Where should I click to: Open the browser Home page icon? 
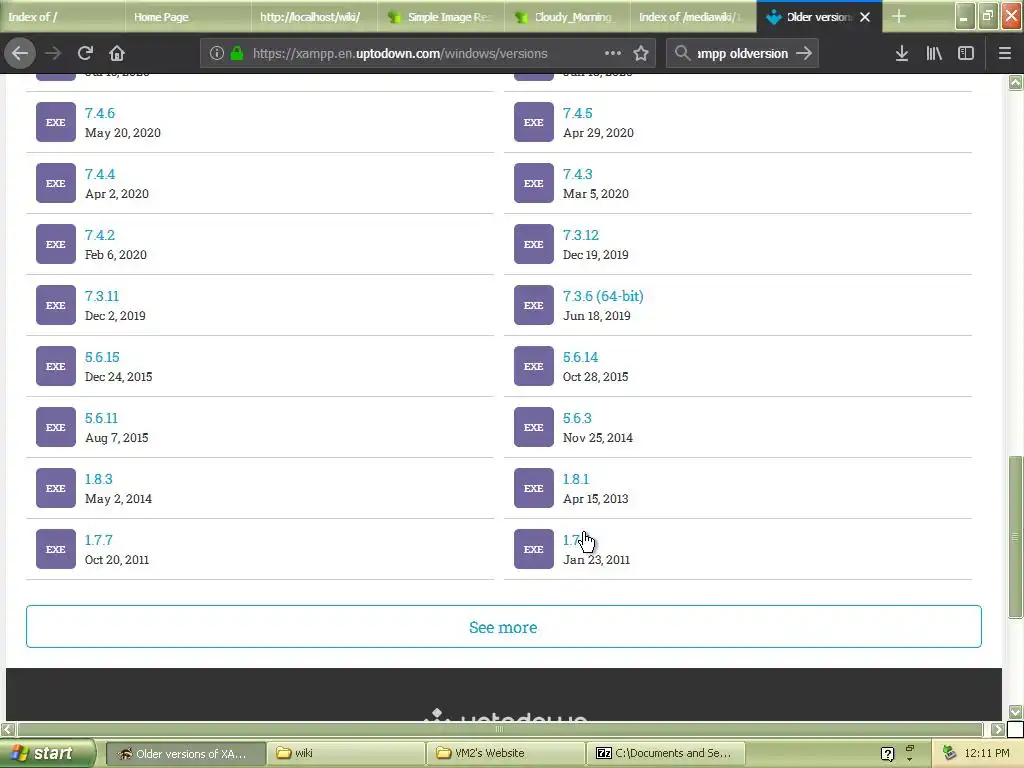click(x=117, y=53)
